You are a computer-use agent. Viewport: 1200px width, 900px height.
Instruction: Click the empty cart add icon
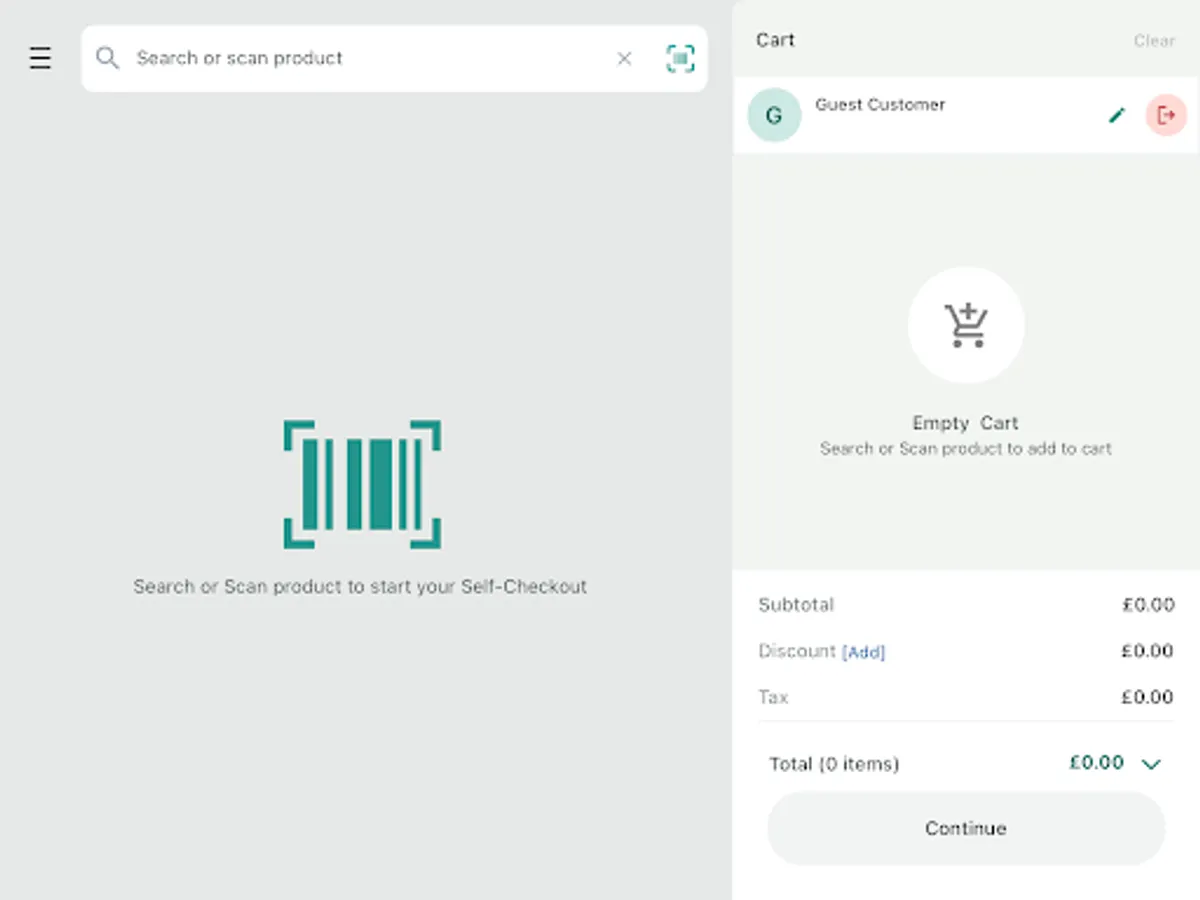[966, 325]
